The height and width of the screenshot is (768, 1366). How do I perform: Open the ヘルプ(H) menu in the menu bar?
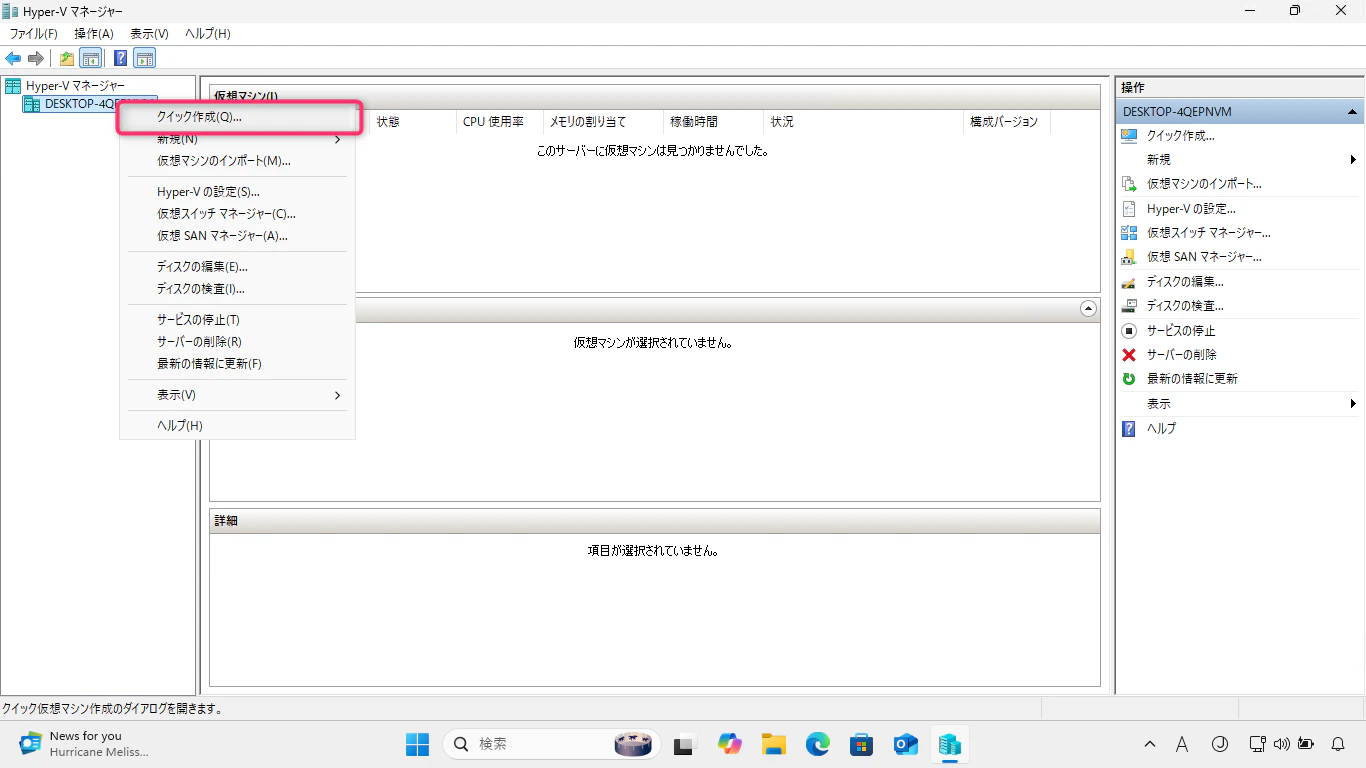pos(208,33)
